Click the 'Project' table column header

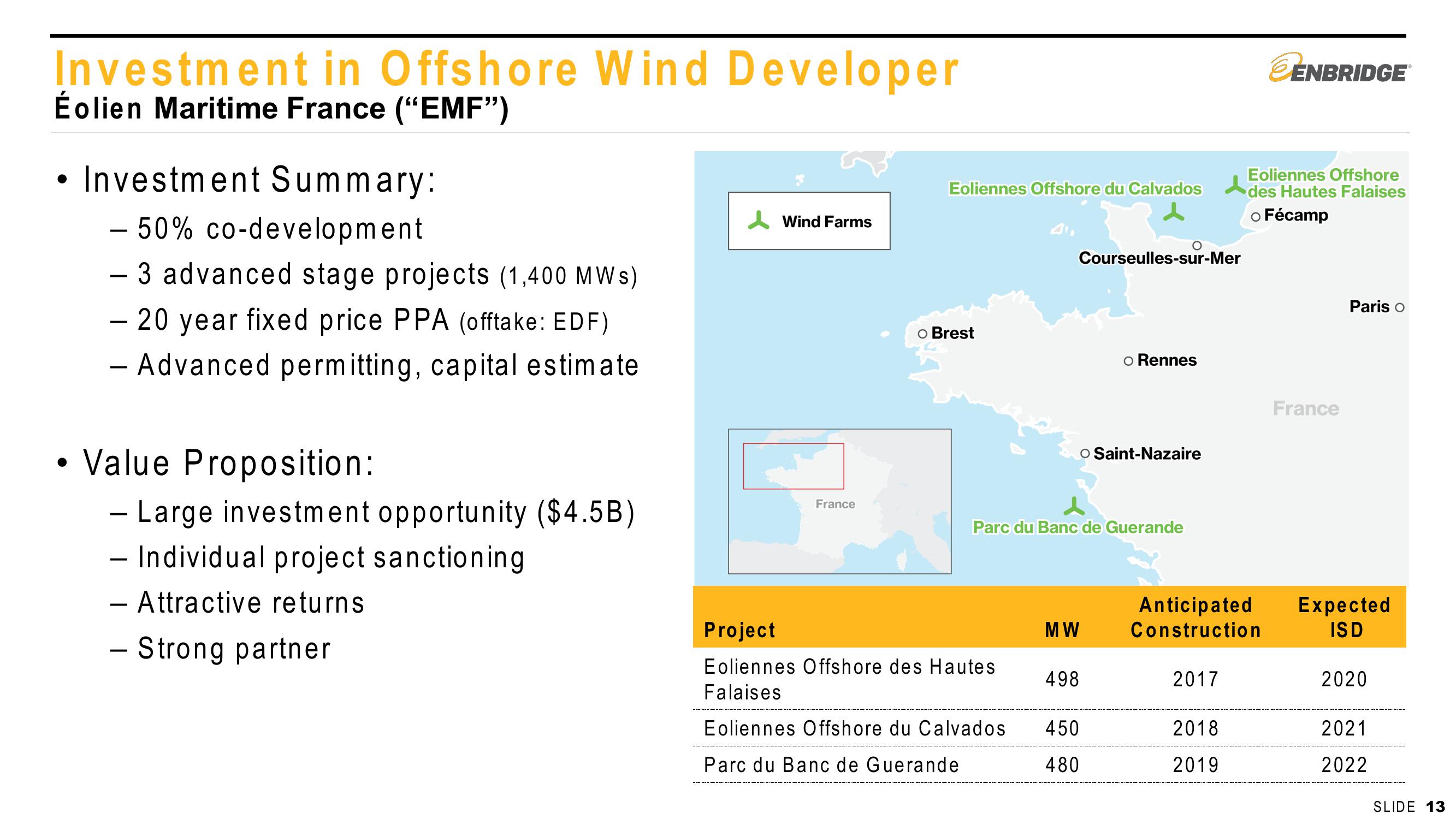(739, 630)
